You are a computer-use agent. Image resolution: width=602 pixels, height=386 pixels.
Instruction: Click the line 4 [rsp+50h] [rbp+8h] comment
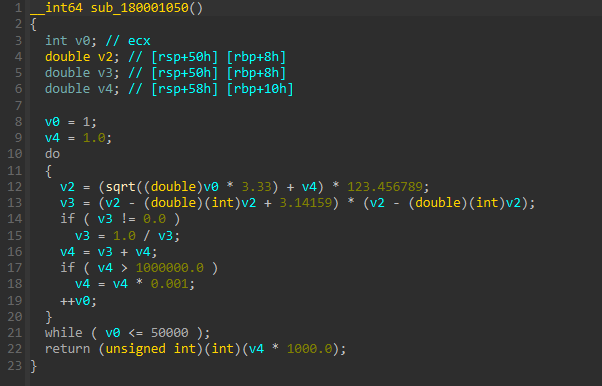[207, 56]
